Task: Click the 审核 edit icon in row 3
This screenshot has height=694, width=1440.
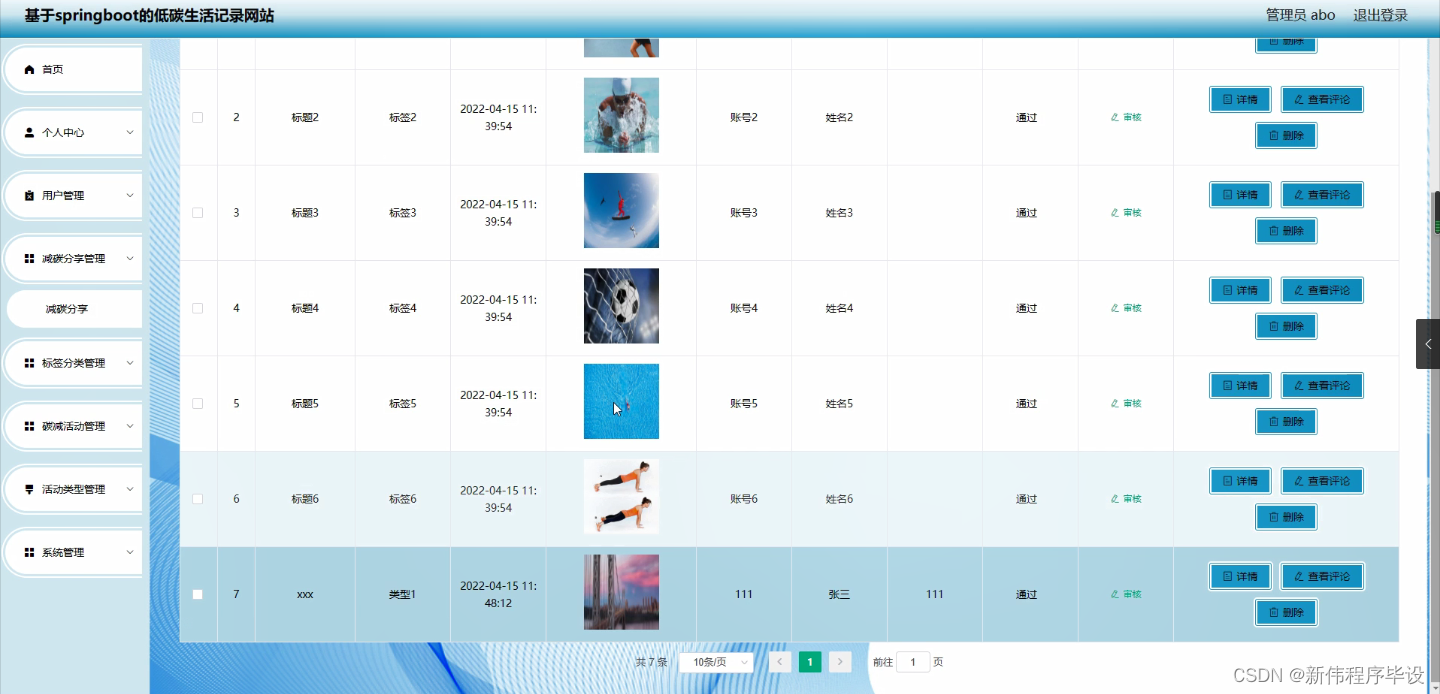Action: click(1115, 212)
